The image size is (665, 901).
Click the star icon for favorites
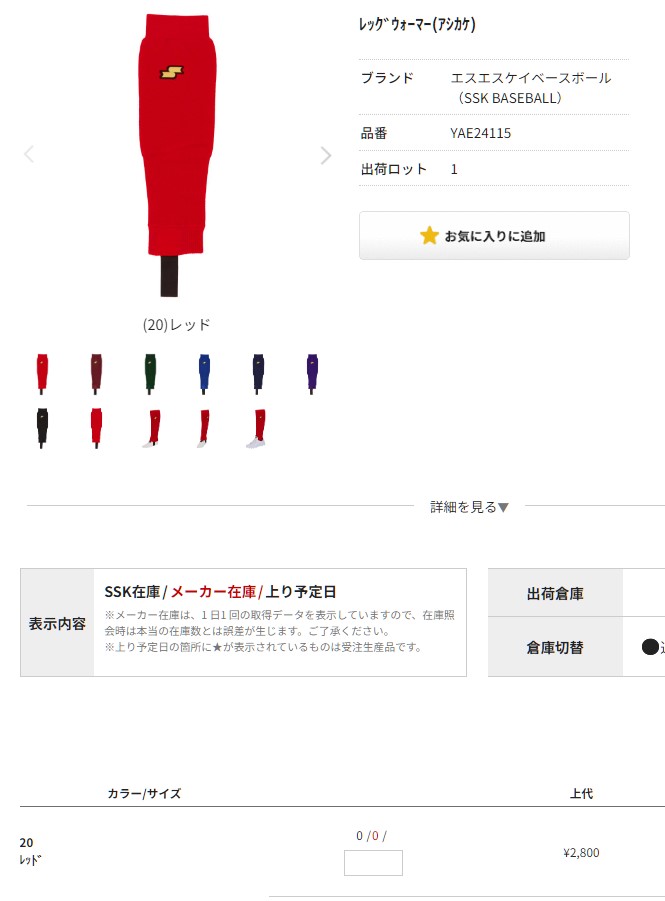click(429, 236)
